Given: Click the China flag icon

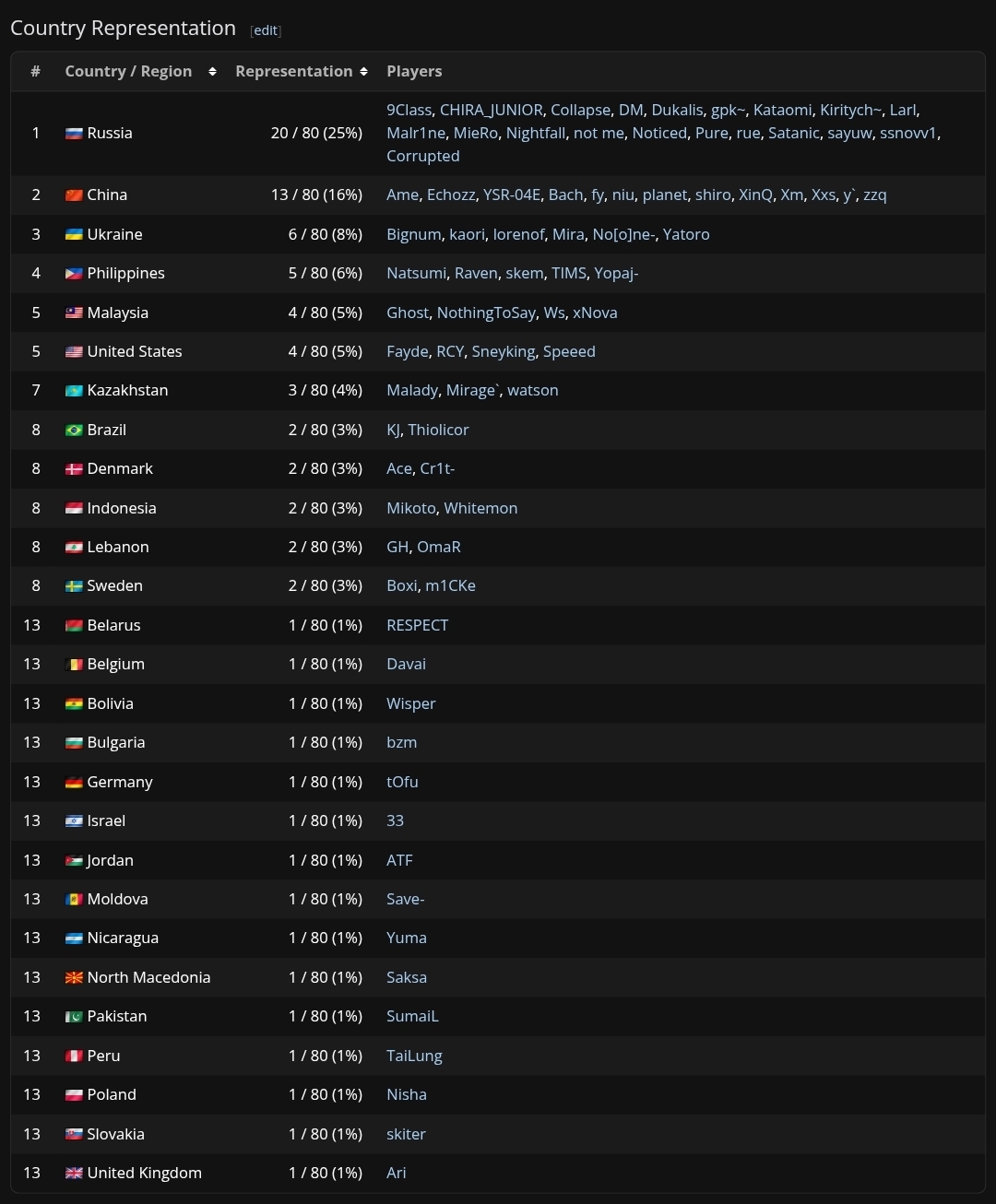Looking at the screenshot, I should tap(74, 195).
